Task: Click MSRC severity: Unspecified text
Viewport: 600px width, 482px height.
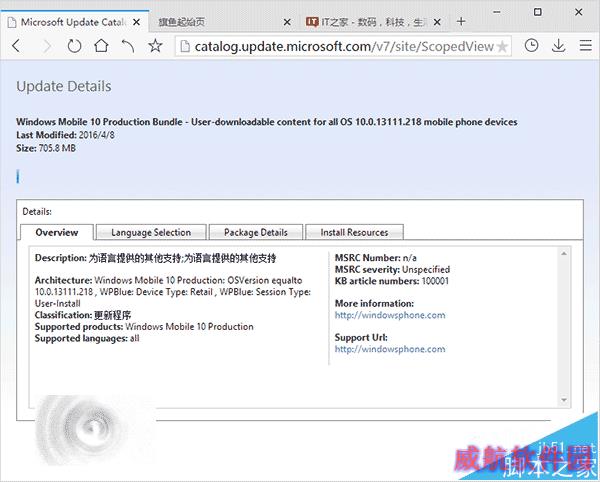Action: (392, 269)
